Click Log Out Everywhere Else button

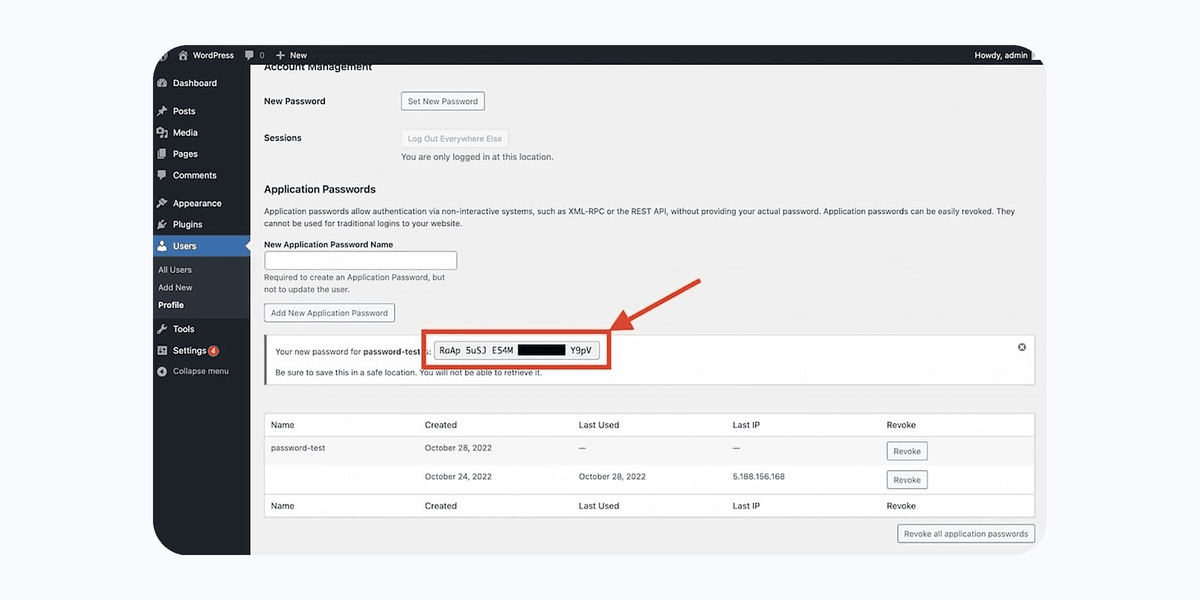click(x=455, y=139)
